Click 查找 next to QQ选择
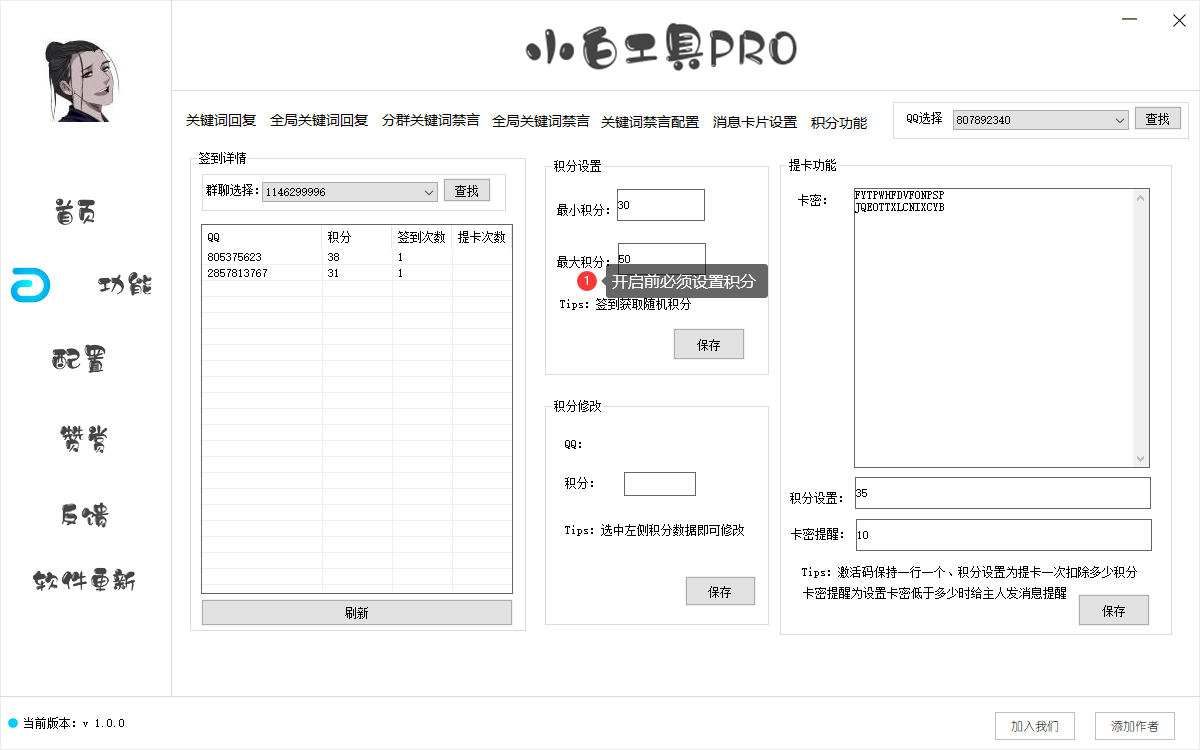Viewport: 1200px width, 750px height. (1157, 118)
